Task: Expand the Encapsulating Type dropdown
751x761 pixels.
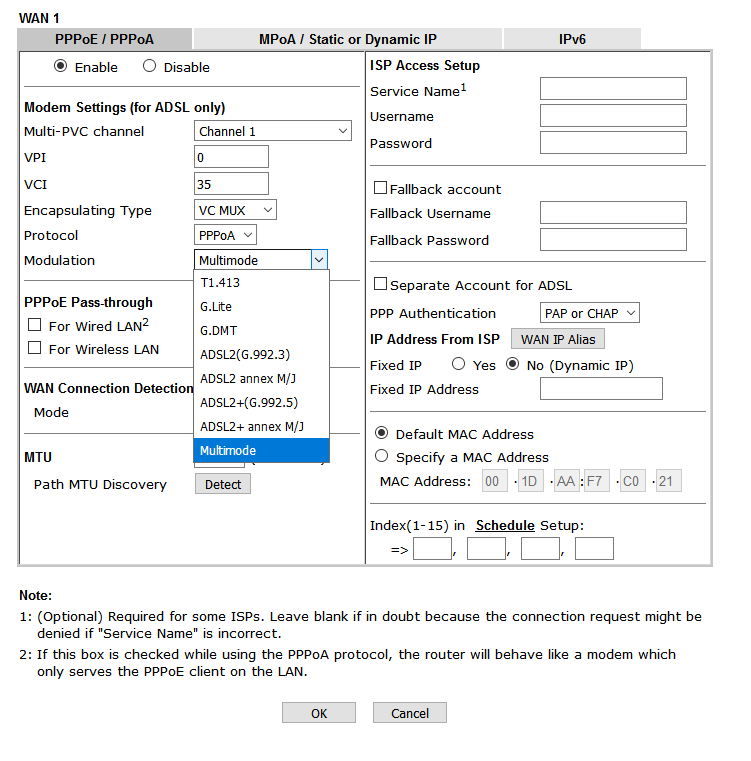Action: (235, 210)
